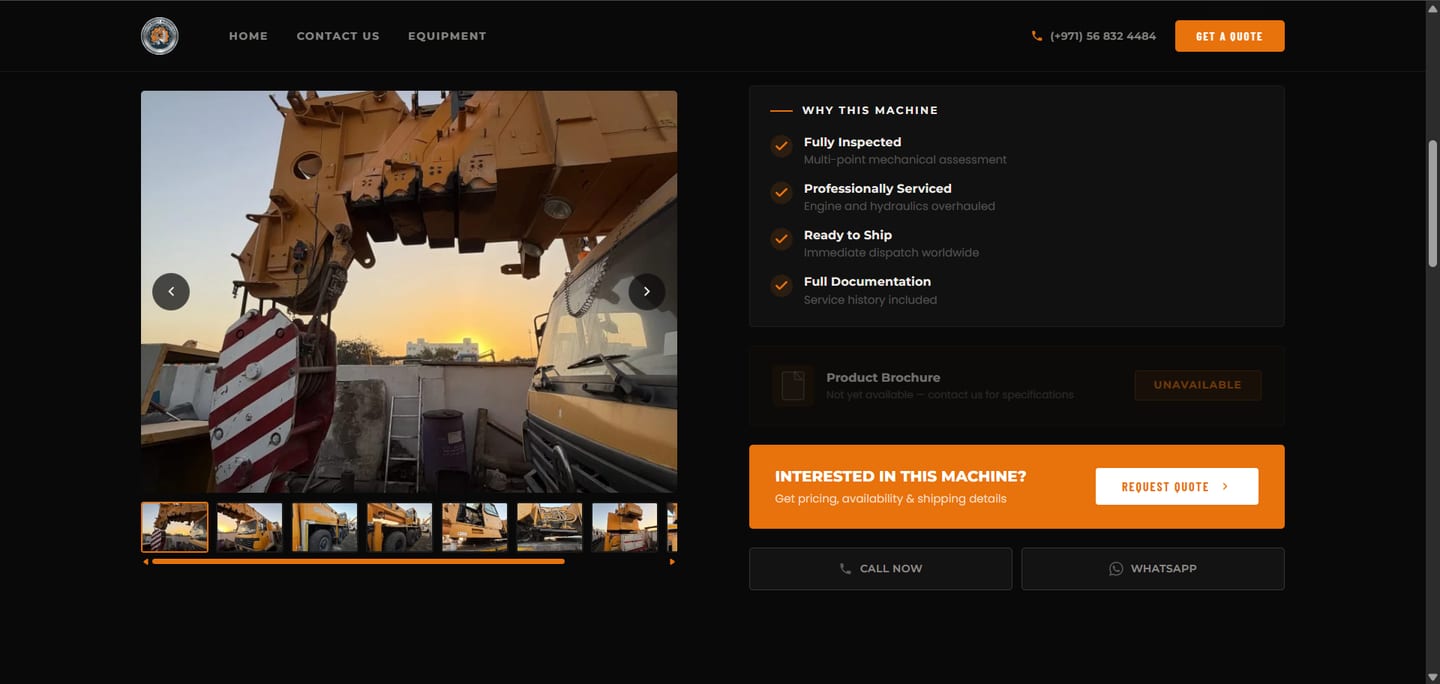Click the company logo in the header
Viewport: 1440px width, 684px height.
[x=160, y=36]
